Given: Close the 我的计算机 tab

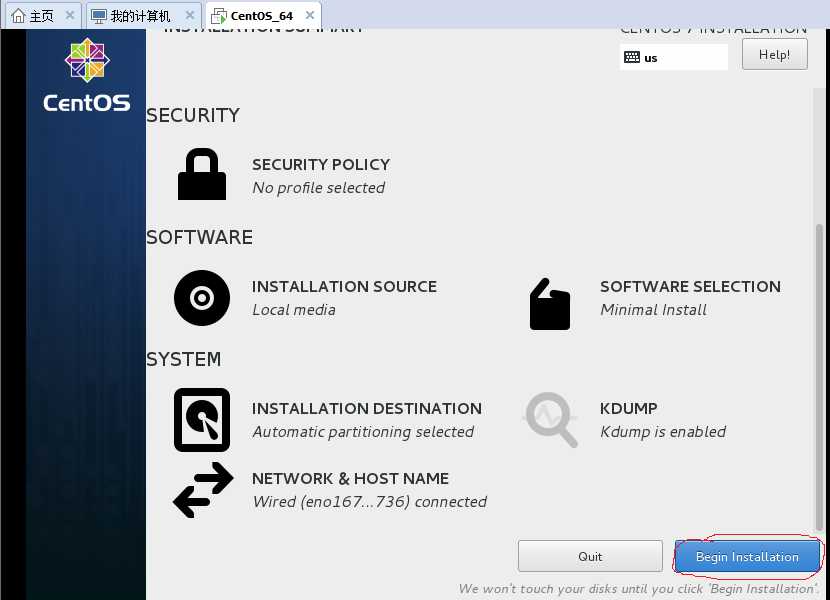Looking at the screenshot, I should (190, 15).
